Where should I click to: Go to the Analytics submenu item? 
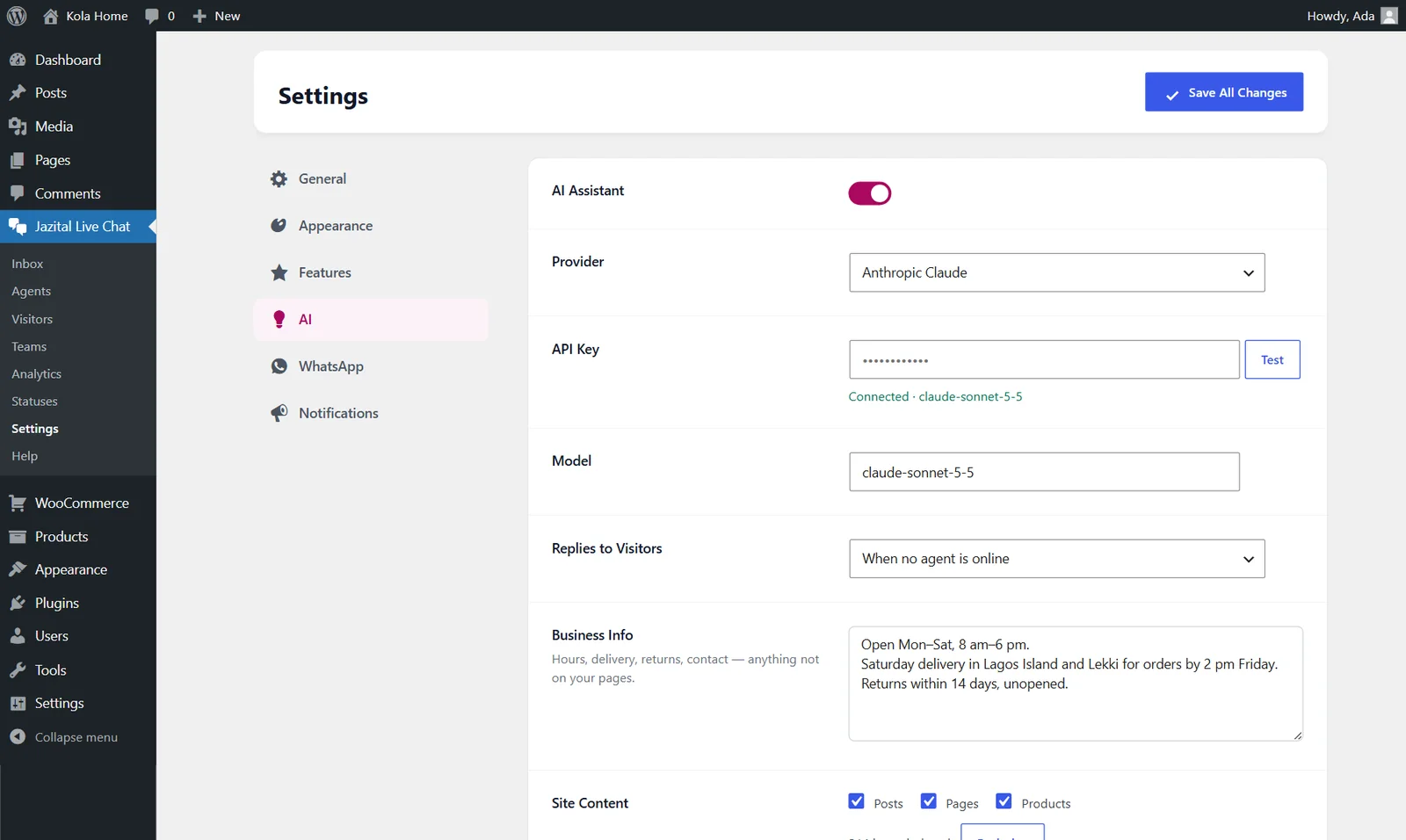[x=36, y=374]
